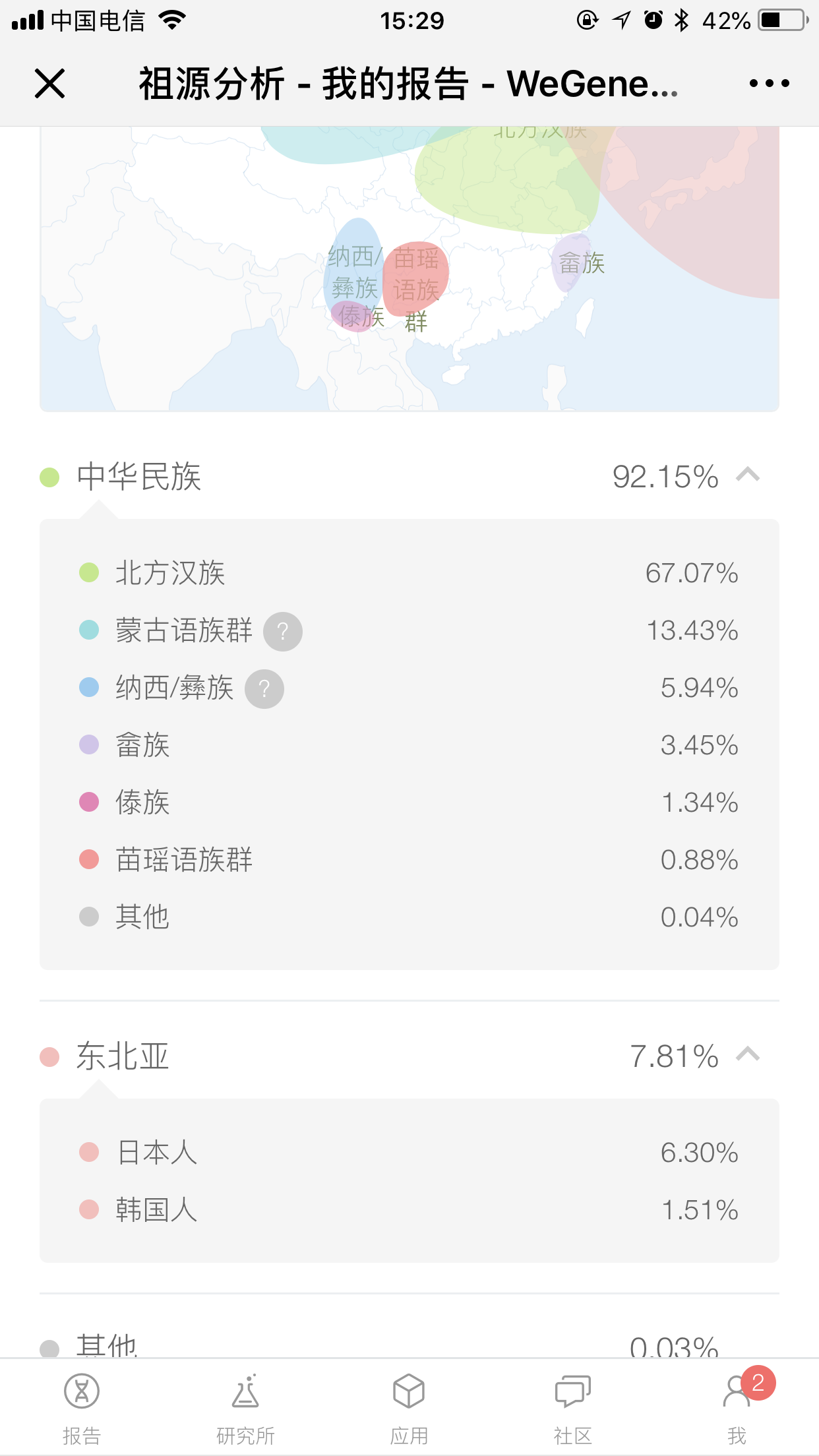Select the 北方汉族 ancestry entry
The image size is (819, 1456).
pos(170,572)
